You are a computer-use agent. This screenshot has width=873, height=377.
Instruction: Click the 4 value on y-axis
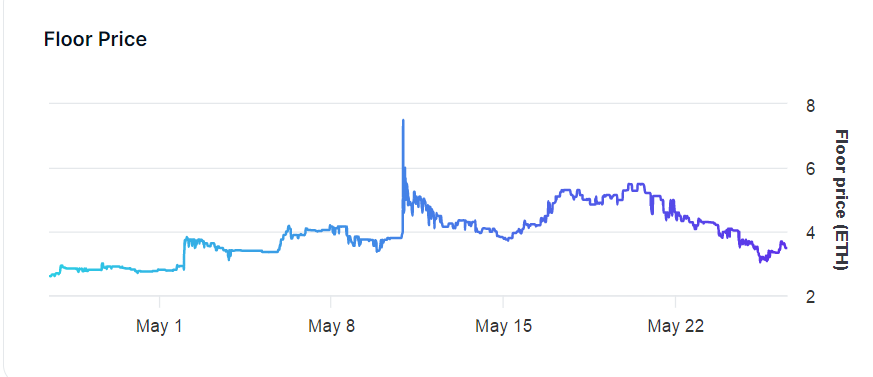pos(811,232)
